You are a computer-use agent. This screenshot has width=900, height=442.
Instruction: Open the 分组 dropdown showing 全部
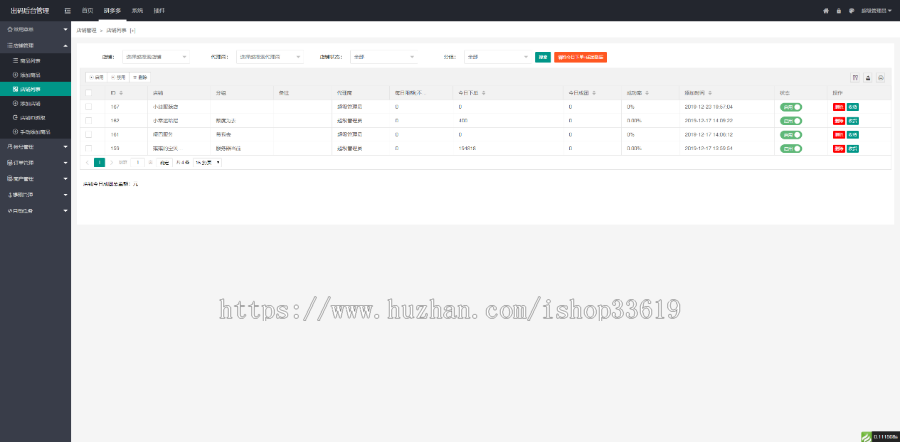pyautogui.click(x=498, y=57)
